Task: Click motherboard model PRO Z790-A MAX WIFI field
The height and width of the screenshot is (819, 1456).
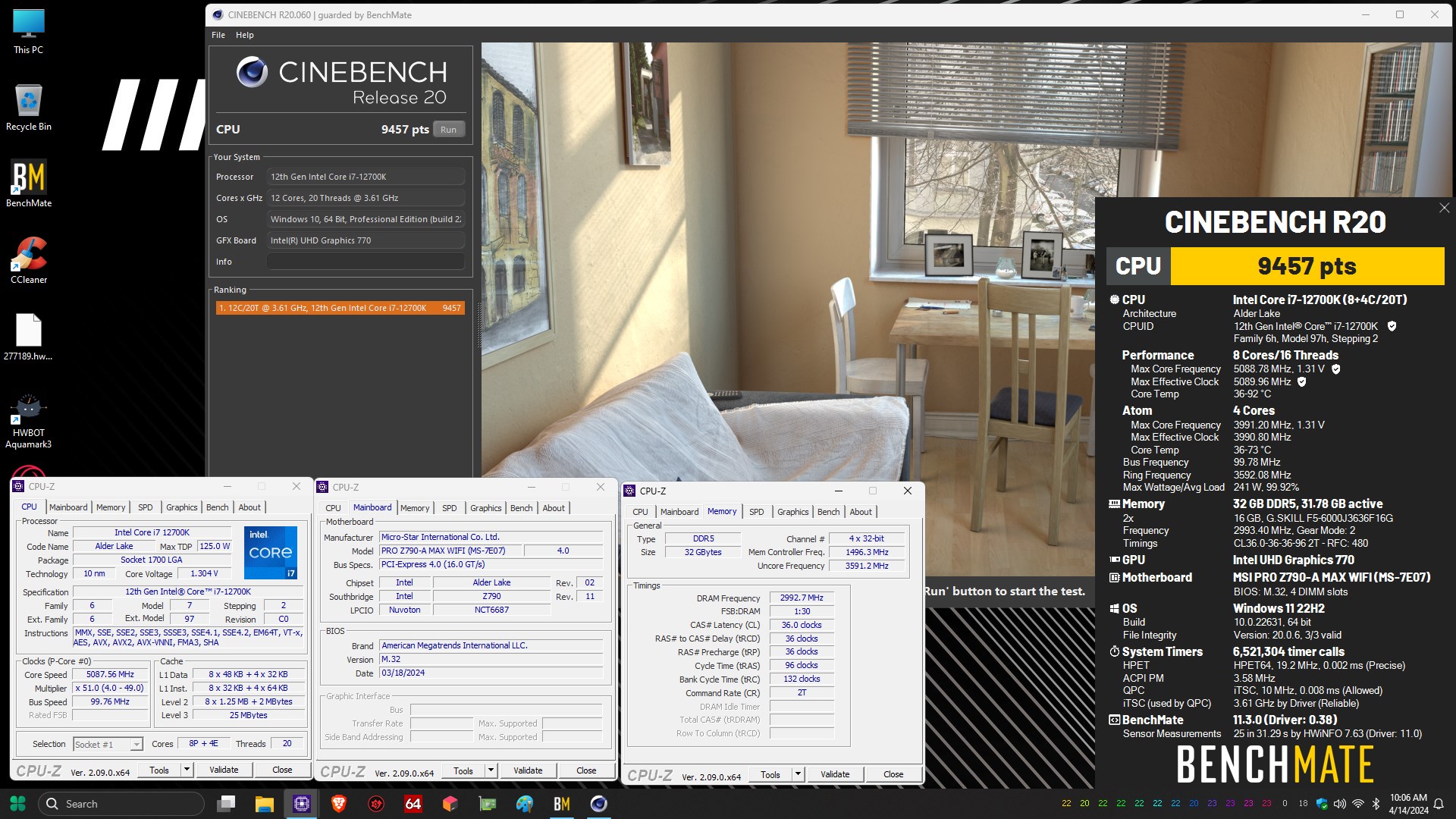Action: 450,551
